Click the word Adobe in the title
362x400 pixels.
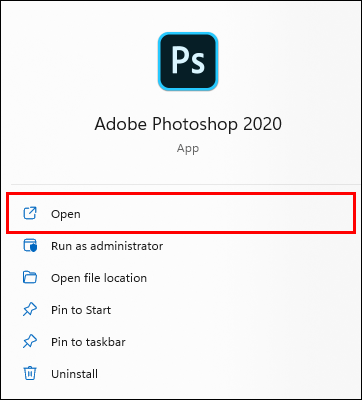coord(121,124)
